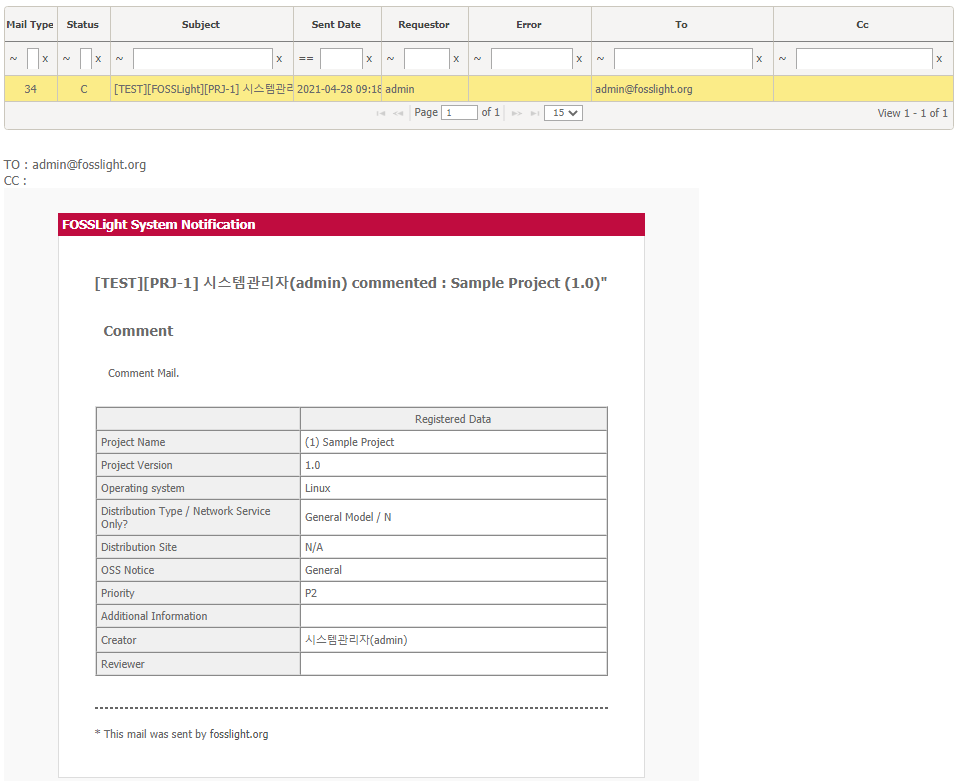Go to the previous page of results
The image size is (964, 781).
point(398,113)
